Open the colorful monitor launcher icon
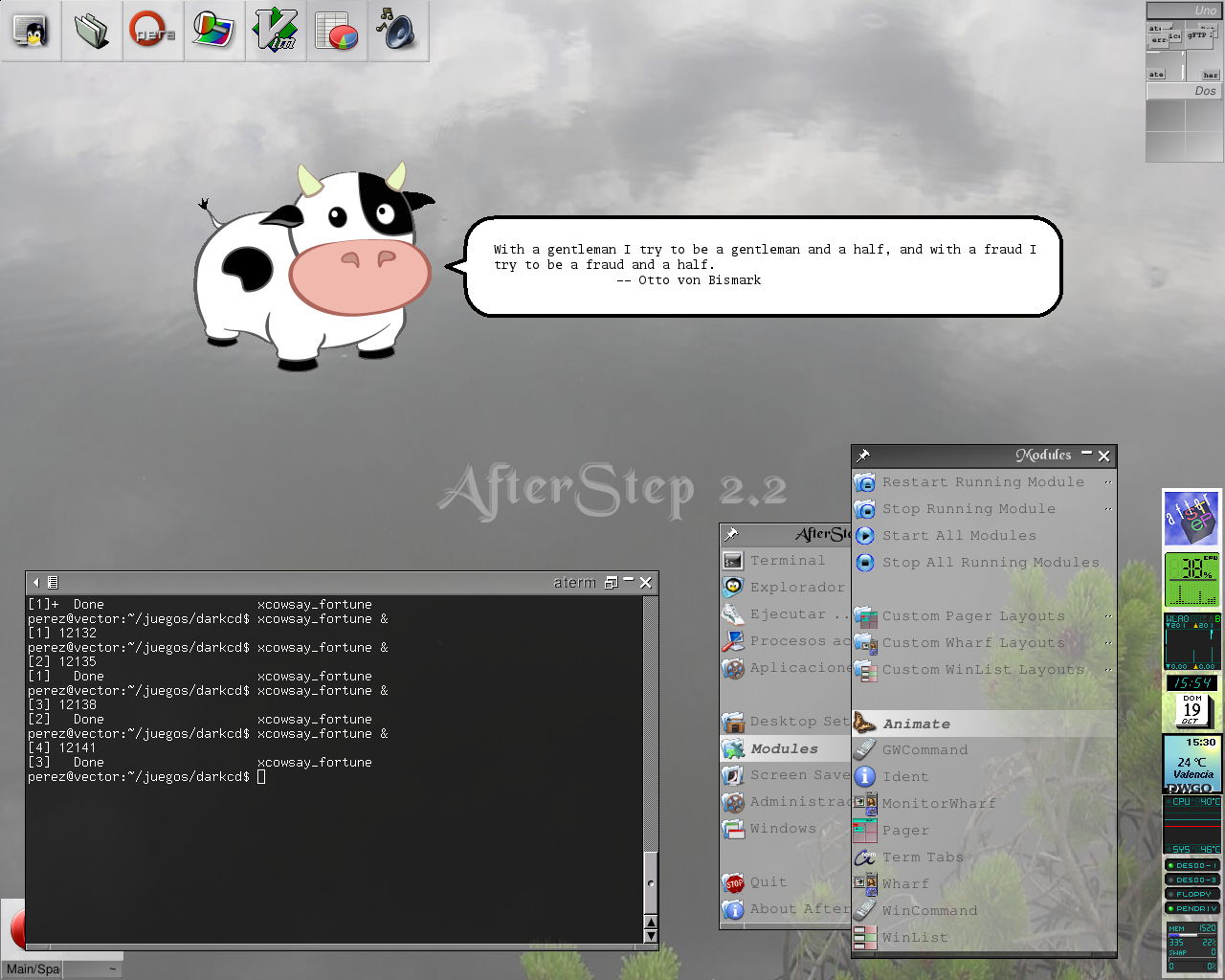The width and height of the screenshot is (1225, 980). point(214,31)
